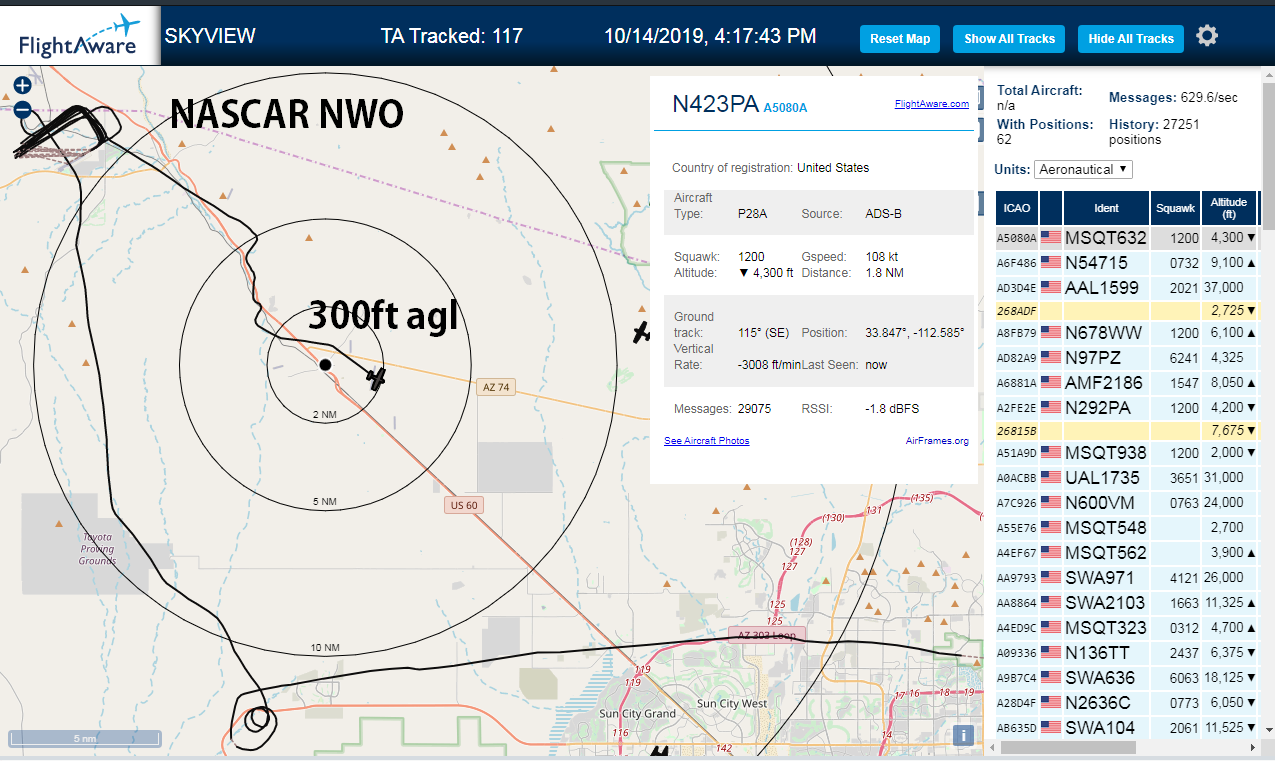Select the 26815B row
This screenshot has width=1275, height=761.
click(1126, 430)
